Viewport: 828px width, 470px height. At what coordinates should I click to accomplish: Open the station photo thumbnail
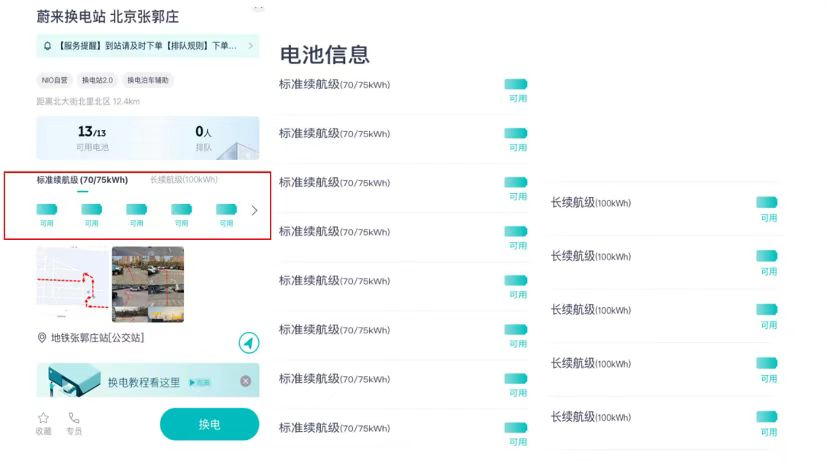click(148, 284)
